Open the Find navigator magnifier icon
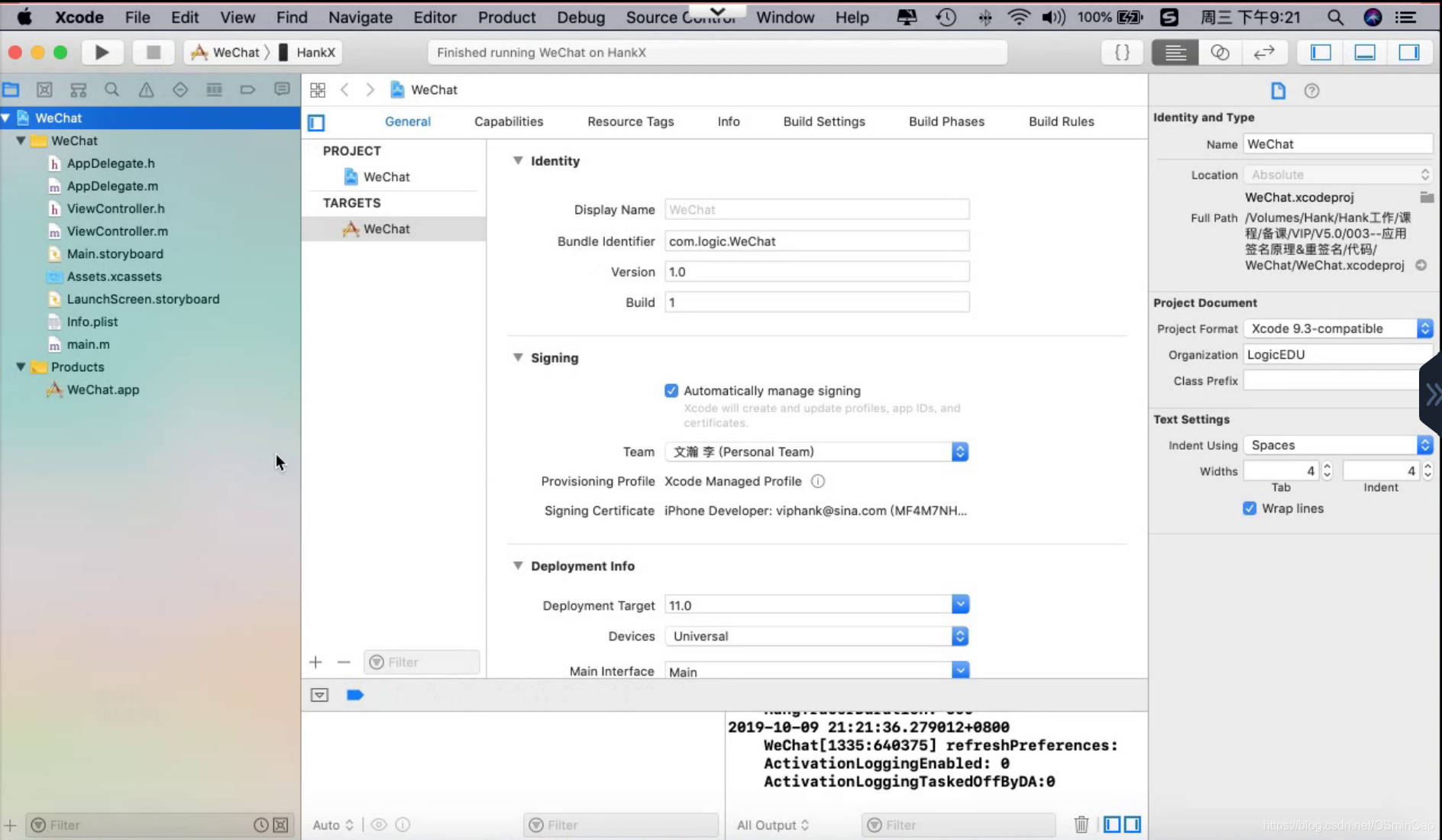 (112, 89)
